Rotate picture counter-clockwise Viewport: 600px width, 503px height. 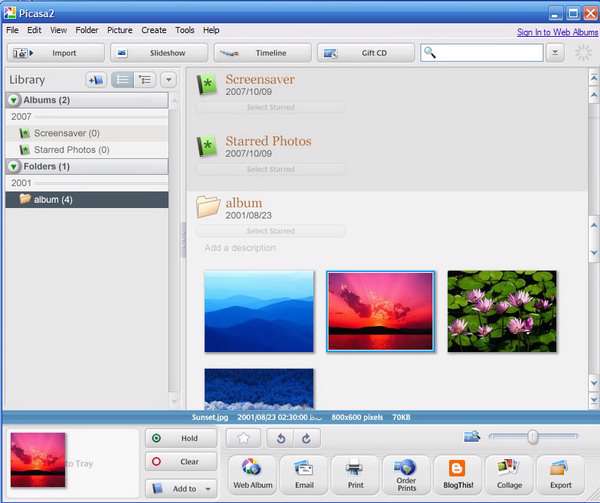tap(280, 438)
